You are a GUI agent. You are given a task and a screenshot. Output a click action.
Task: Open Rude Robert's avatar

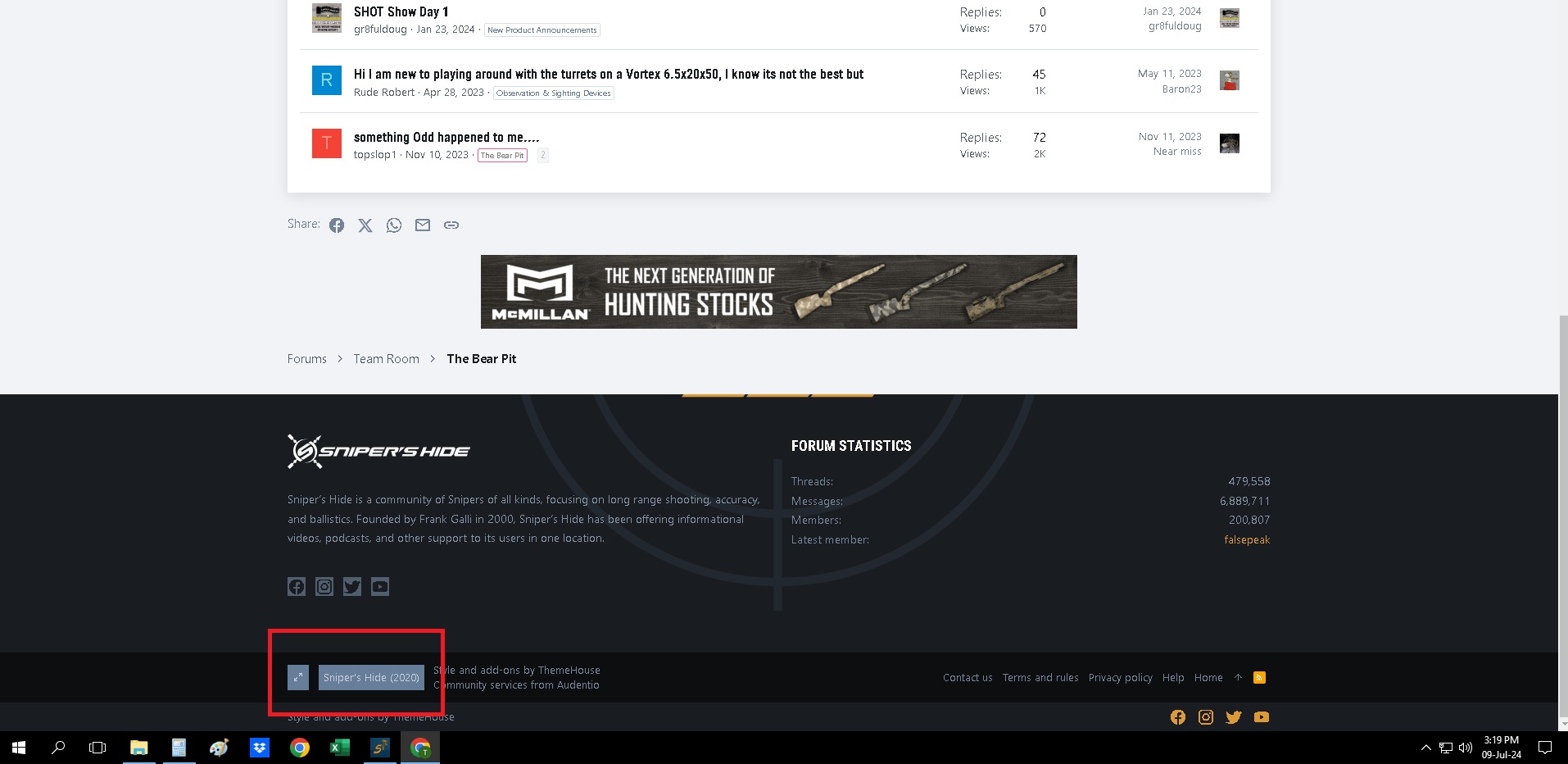pyautogui.click(x=327, y=80)
